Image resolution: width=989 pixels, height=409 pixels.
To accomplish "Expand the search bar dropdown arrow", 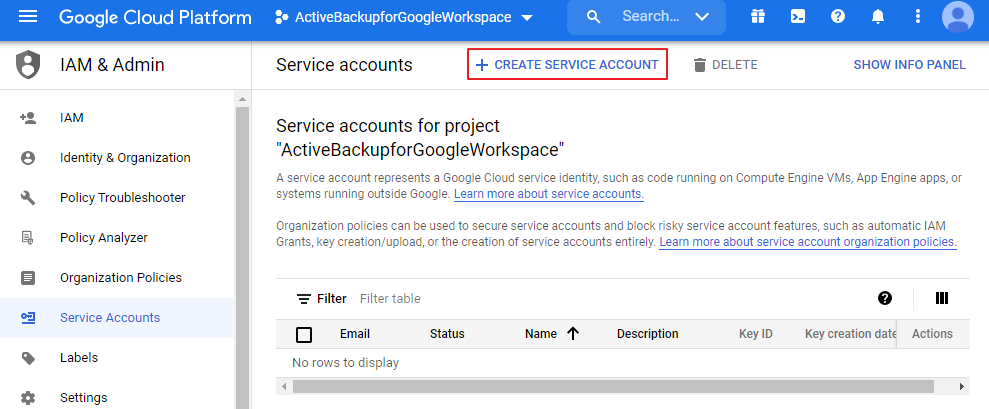I will (703, 17).
